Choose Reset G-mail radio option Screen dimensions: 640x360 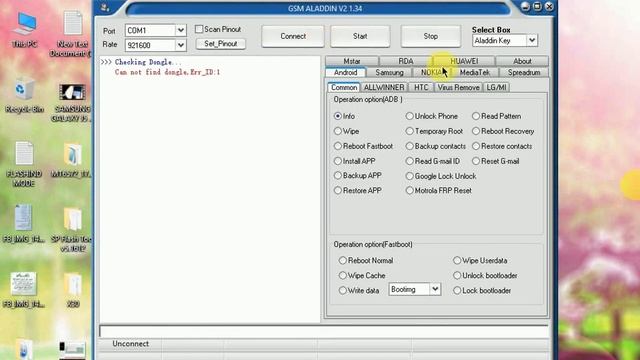(x=476, y=161)
